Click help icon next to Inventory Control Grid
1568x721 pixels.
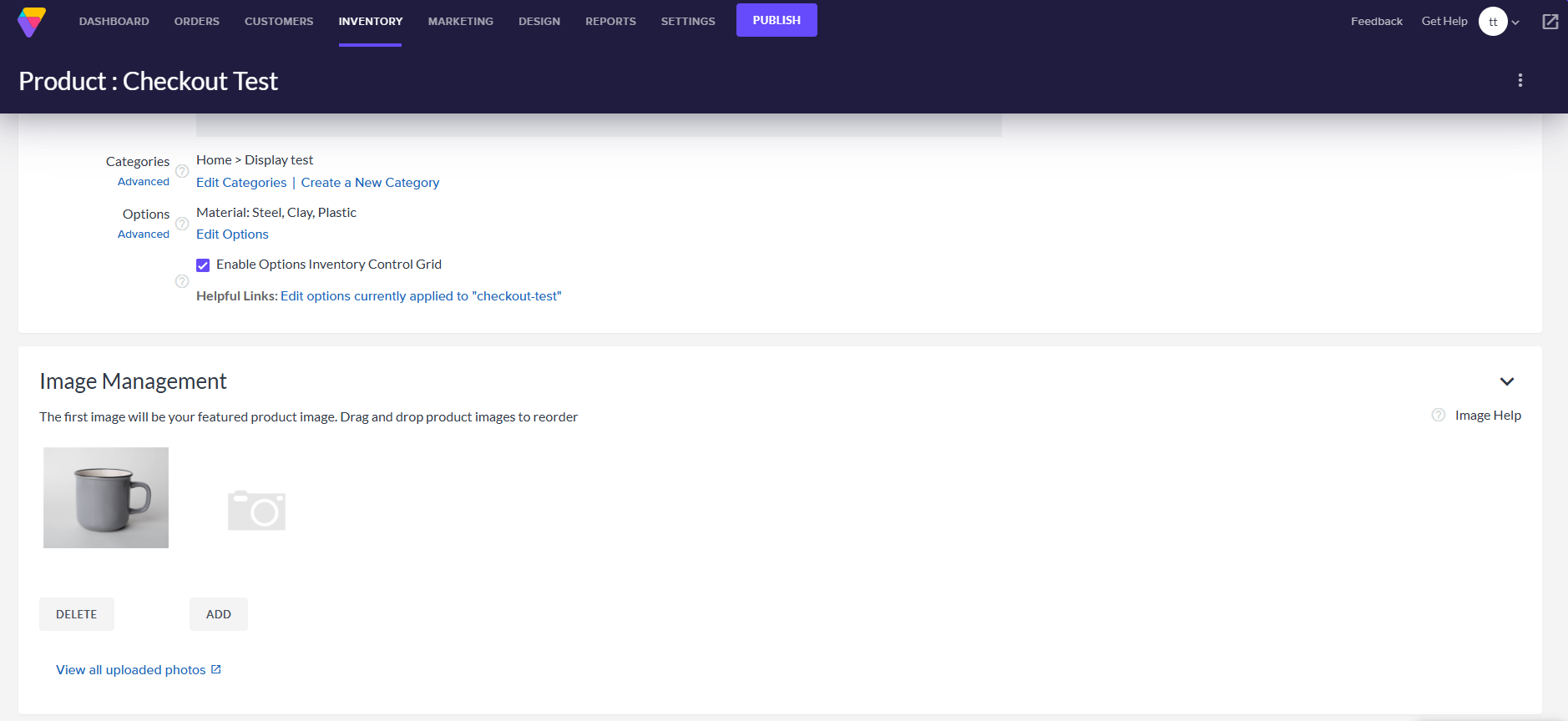(x=182, y=281)
